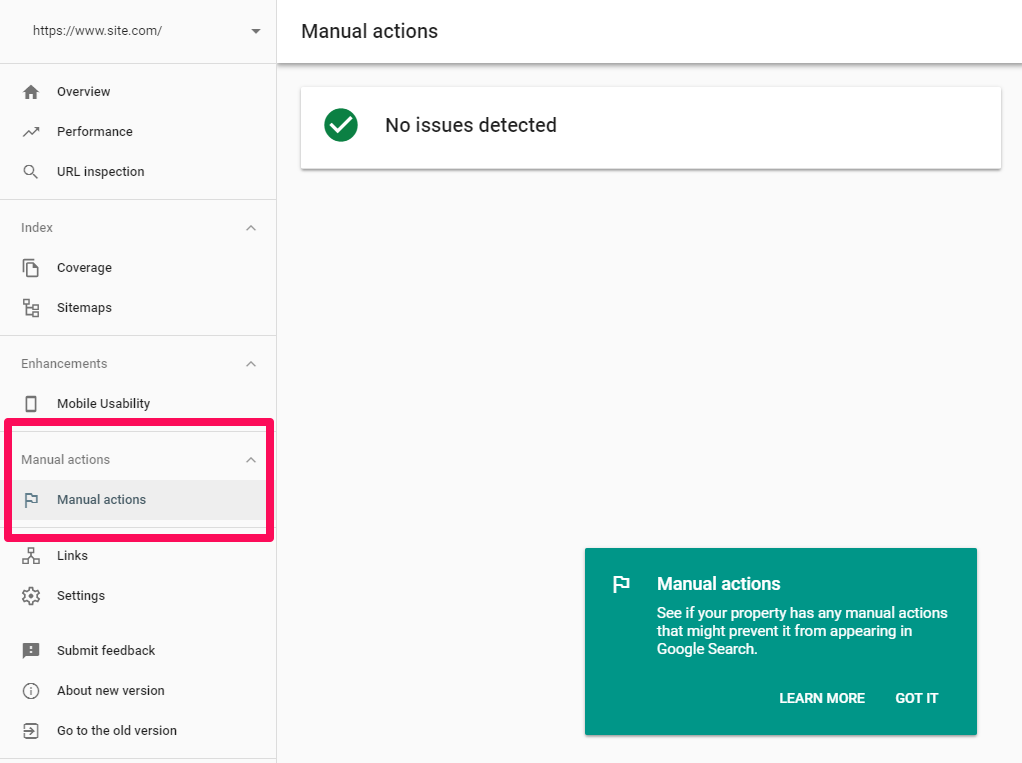This screenshot has height=763, width=1022.
Task: Click the About new version info icon
Action: coord(31,691)
